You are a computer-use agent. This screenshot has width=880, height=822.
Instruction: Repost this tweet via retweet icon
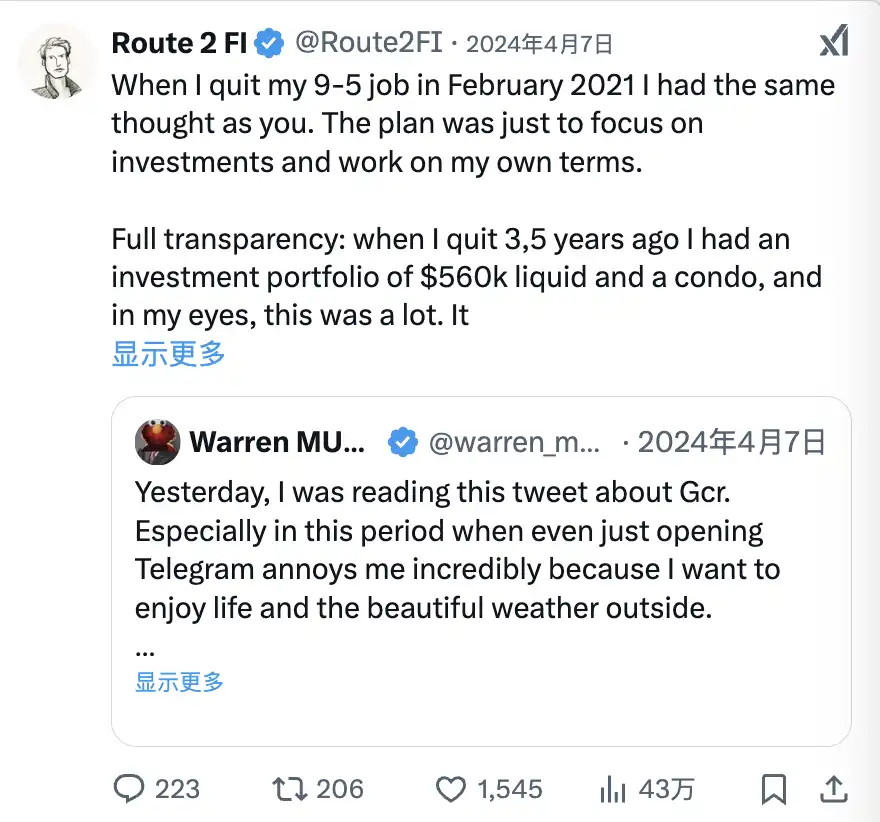291,789
